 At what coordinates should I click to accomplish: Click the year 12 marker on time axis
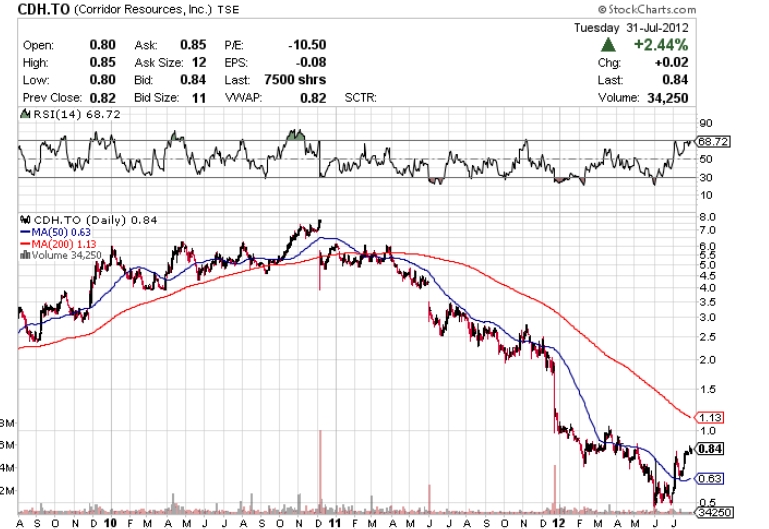[559, 523]
